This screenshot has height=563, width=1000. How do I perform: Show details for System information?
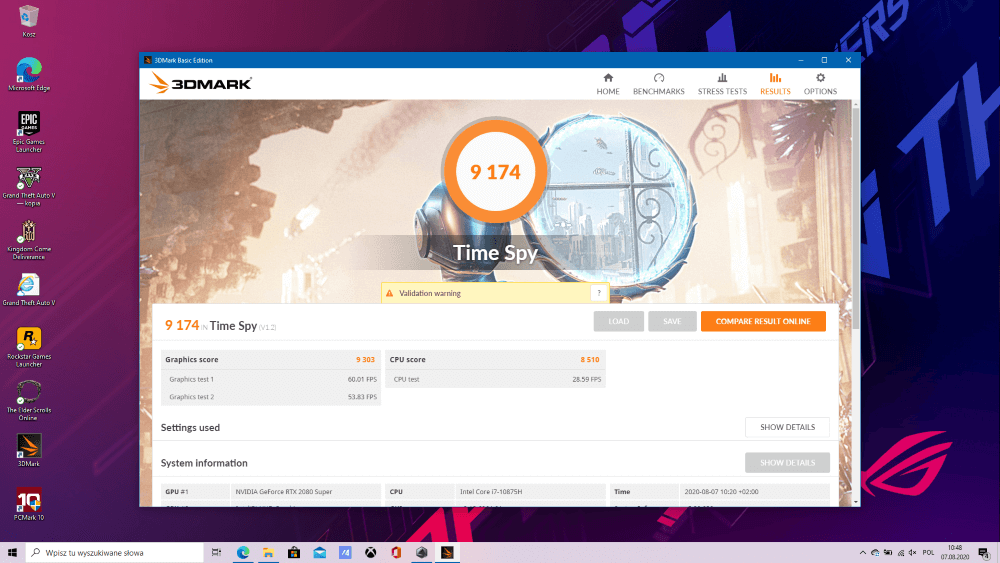pos(787,463)
